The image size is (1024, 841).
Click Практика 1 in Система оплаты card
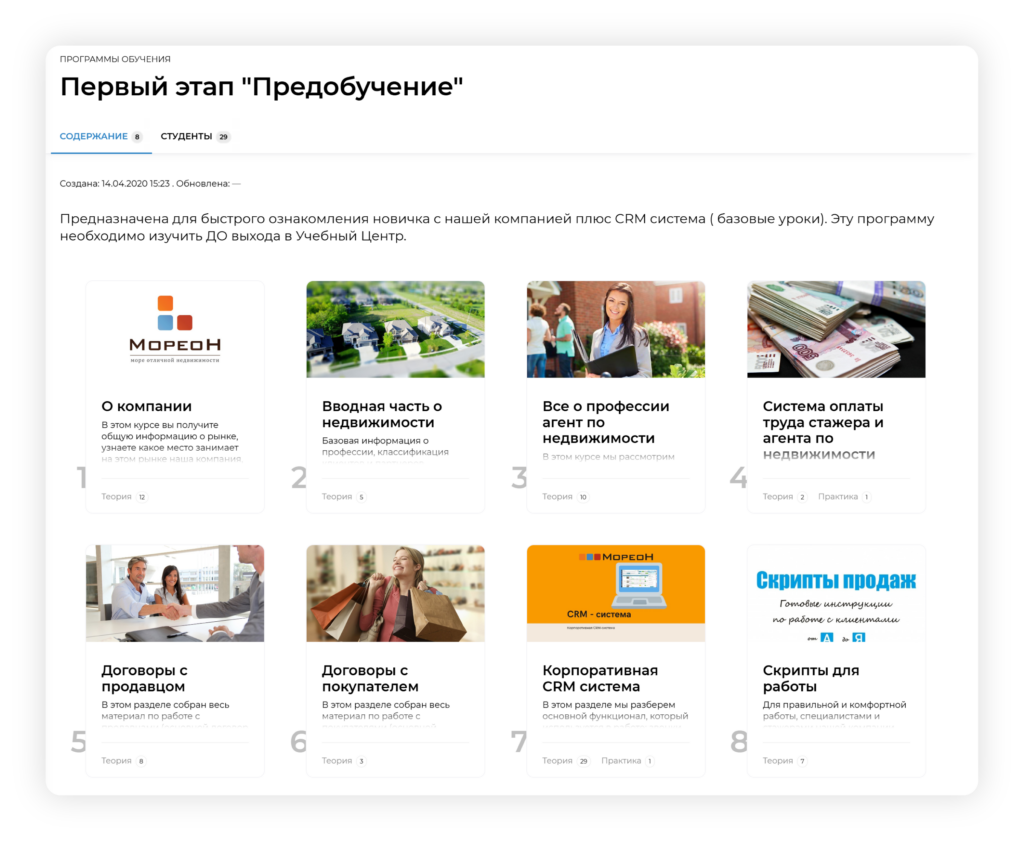pos(844,497)
